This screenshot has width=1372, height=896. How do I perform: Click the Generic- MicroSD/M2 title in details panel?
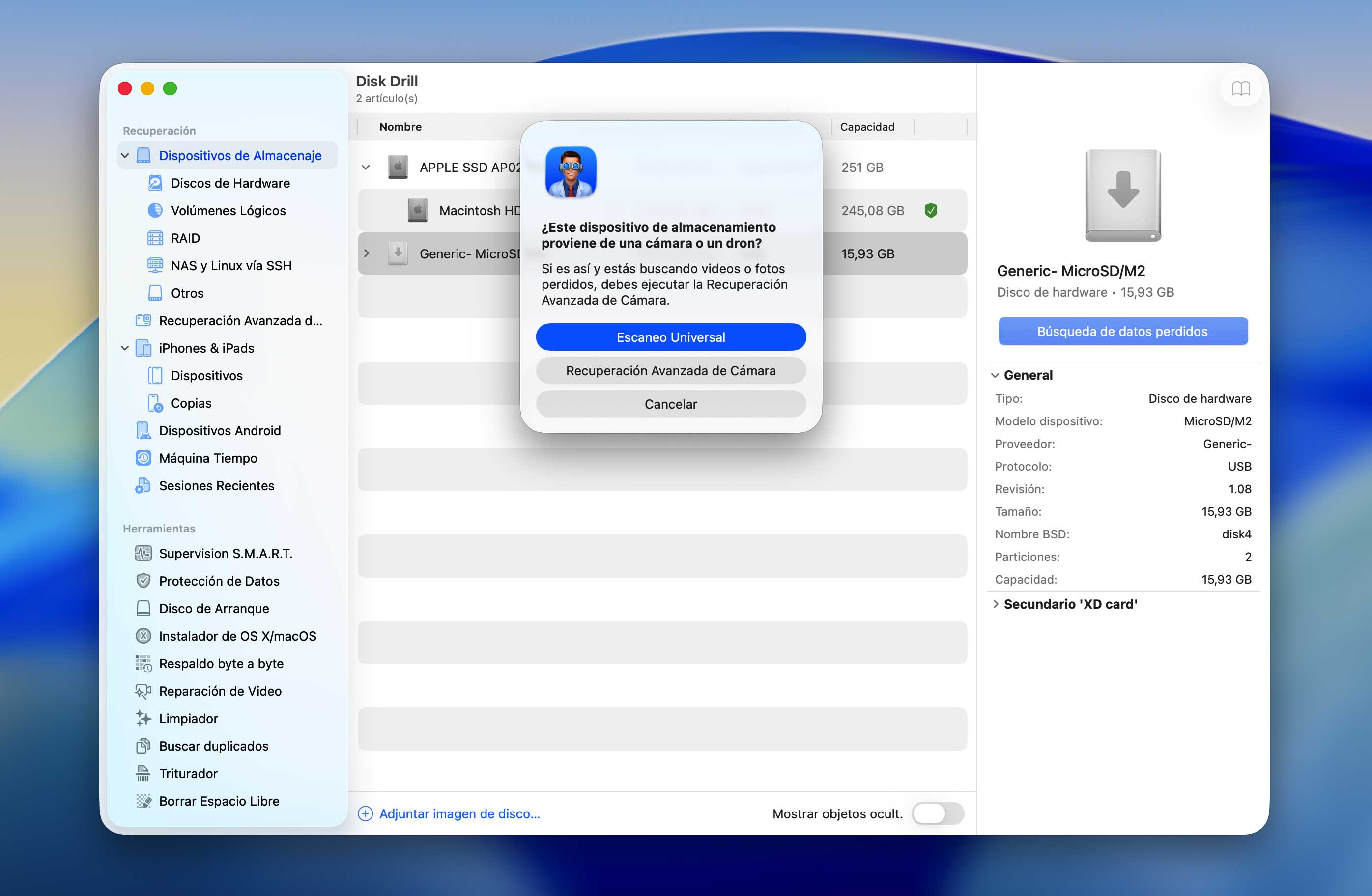[1070, 271]
